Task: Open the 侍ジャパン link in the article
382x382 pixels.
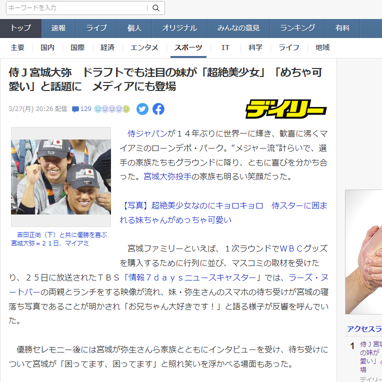Action: click(147, 134)
